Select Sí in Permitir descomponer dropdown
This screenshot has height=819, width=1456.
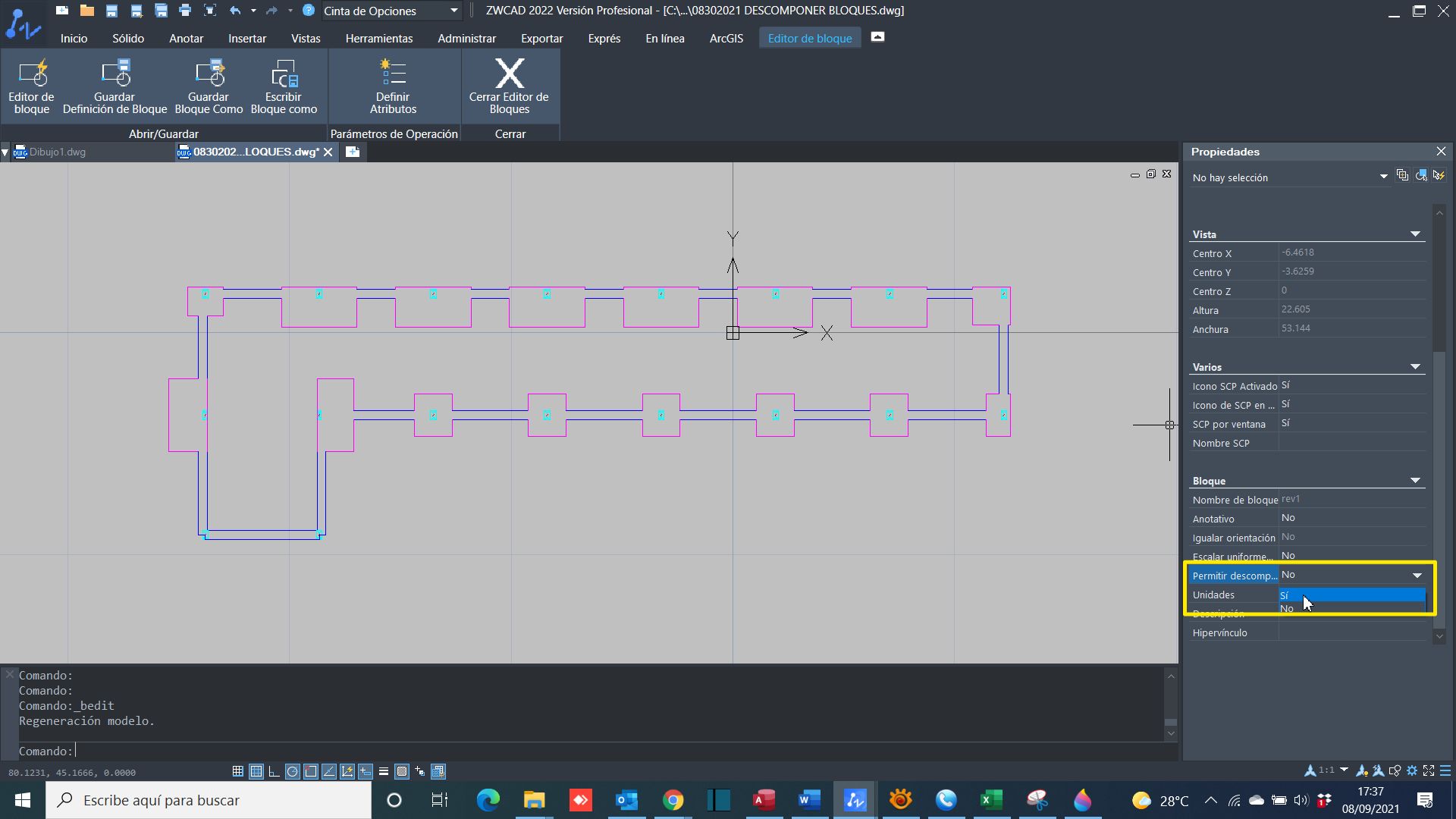coord(1350,595)
